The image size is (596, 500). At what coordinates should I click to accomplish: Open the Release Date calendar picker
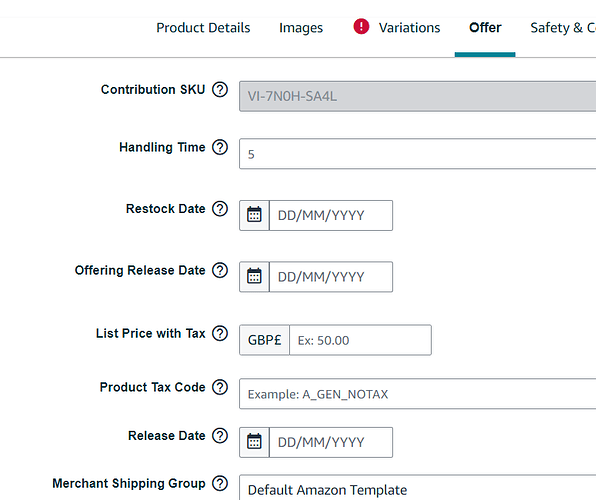[254, 442]
